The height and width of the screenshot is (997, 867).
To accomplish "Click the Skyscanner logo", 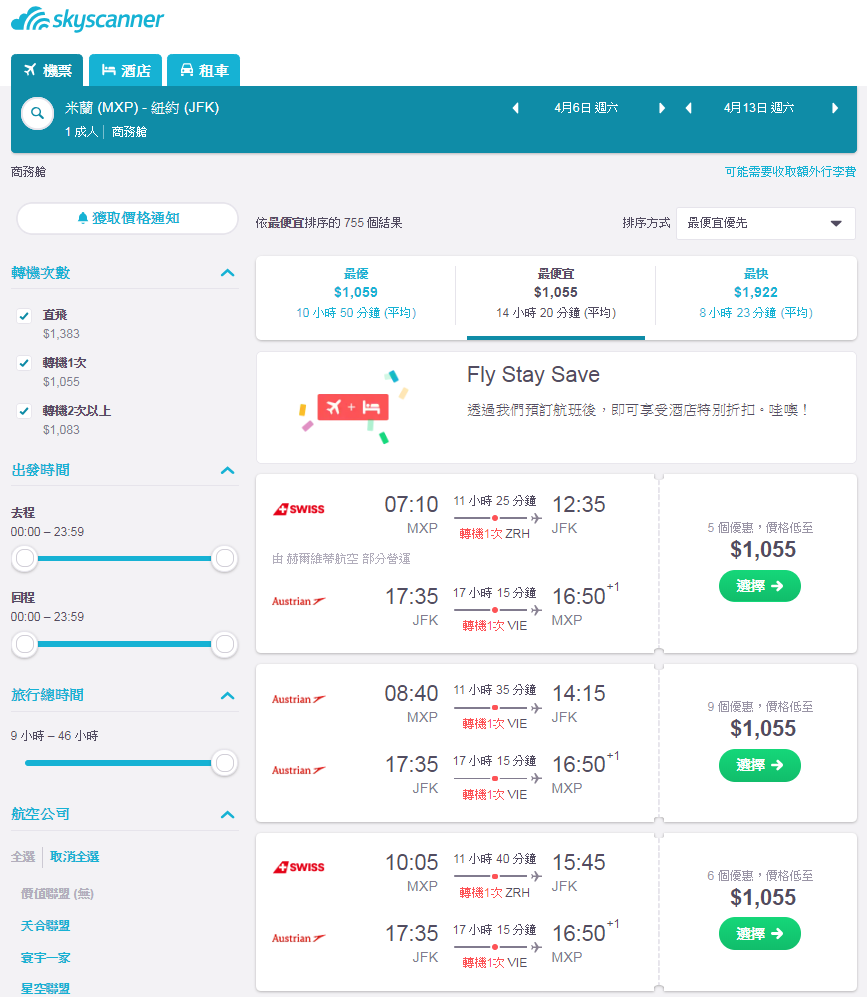I will [87, 19].
